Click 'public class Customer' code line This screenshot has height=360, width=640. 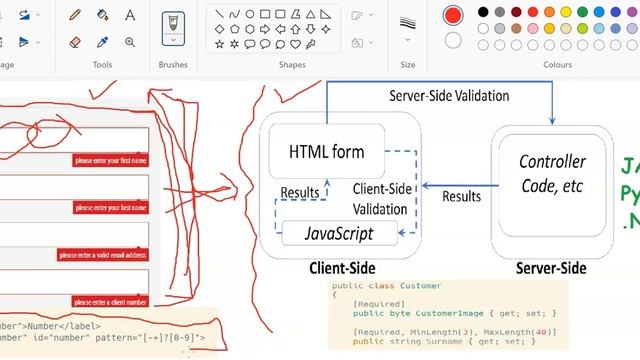pos(387,286)
